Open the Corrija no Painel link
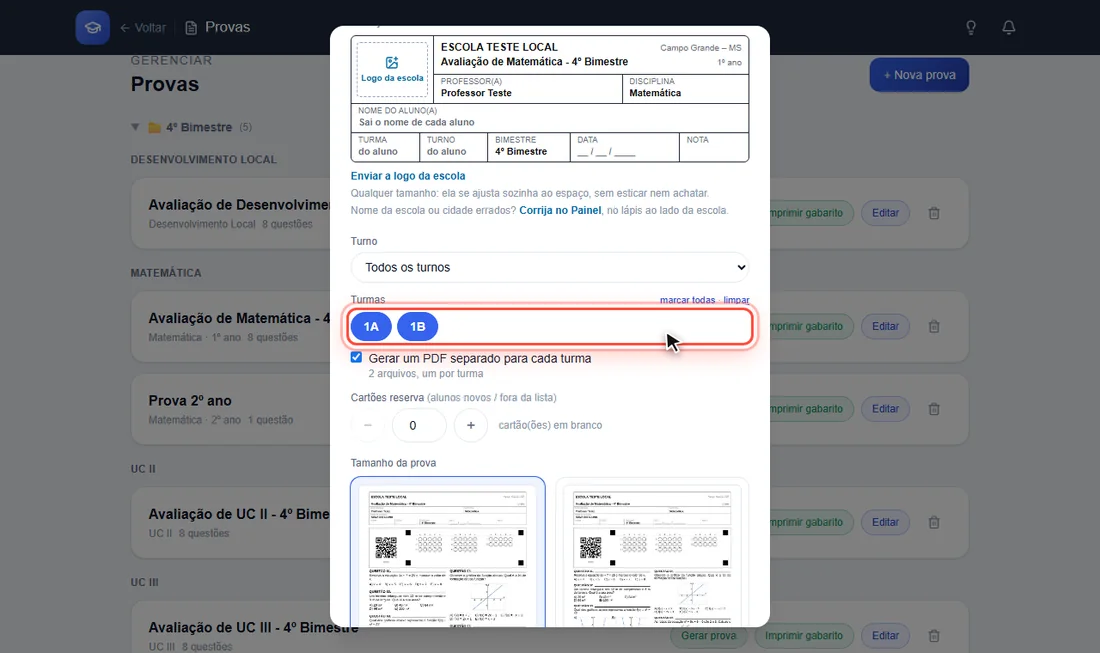Image resolution: width=1100 pixels, height=653 pixels. 560,210
